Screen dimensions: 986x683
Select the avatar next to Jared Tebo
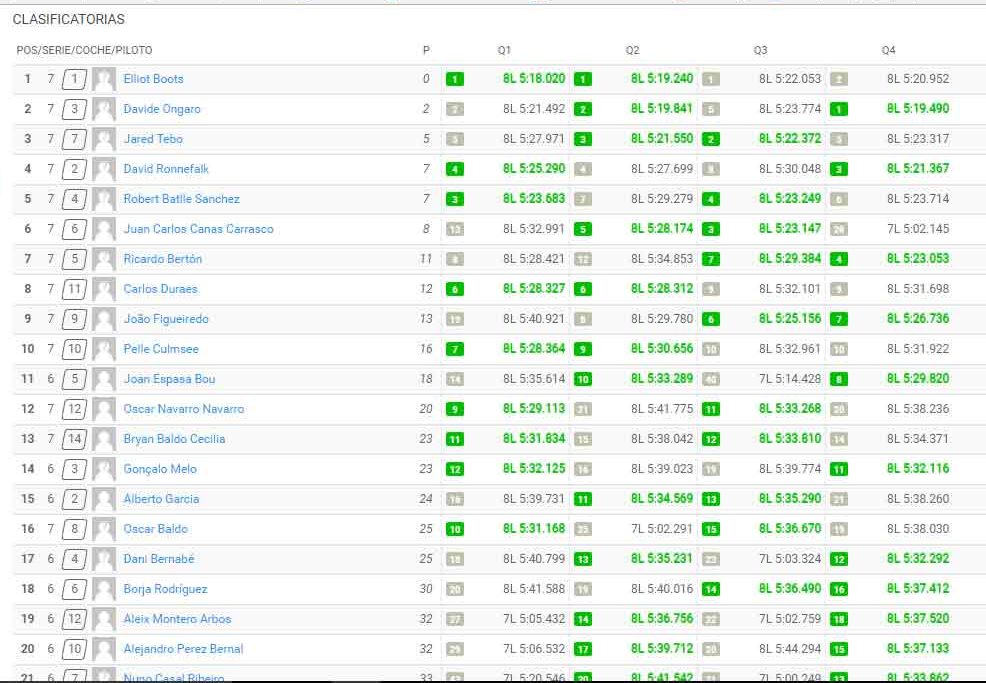tap(104, 140)
